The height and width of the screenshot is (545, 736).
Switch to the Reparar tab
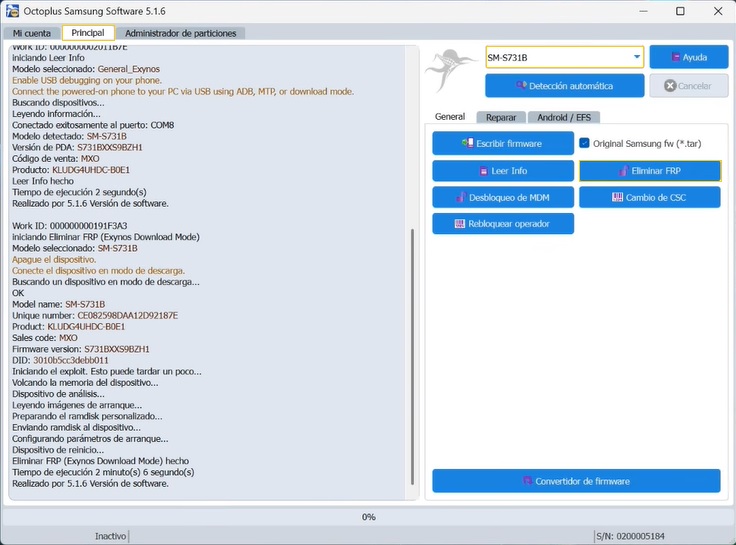[x=501, y=117]
